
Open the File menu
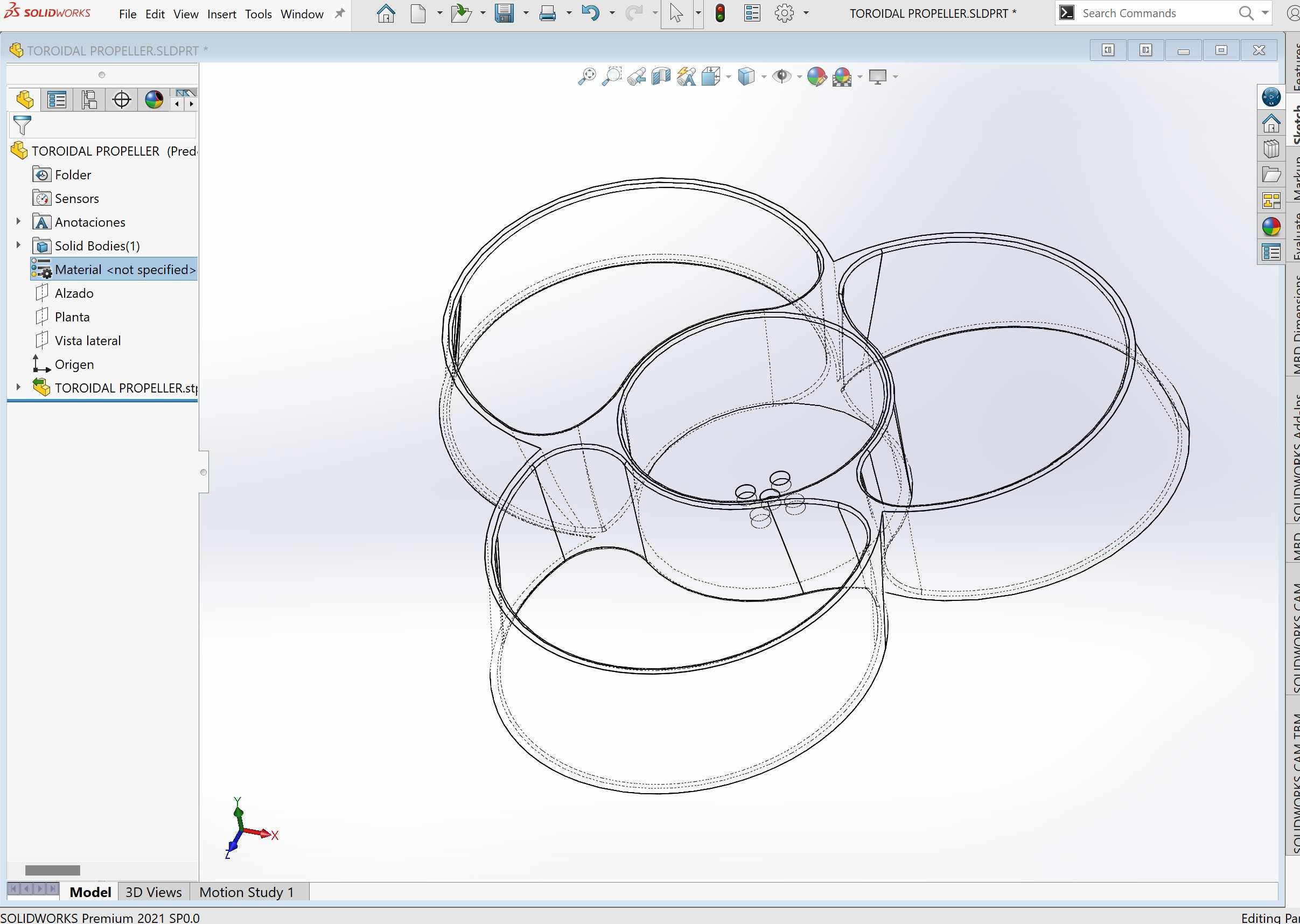pyautogui.click(x=128, y=14)
